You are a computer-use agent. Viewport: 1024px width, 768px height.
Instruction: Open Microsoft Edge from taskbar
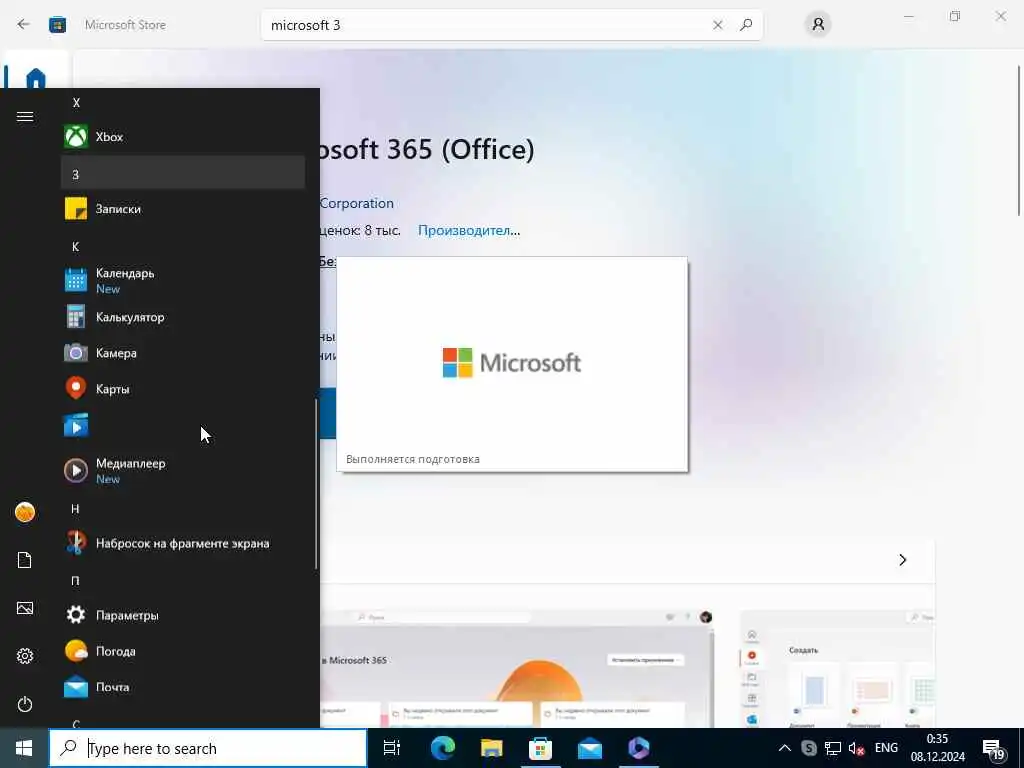pyautogui.click(x=442, y=748)
